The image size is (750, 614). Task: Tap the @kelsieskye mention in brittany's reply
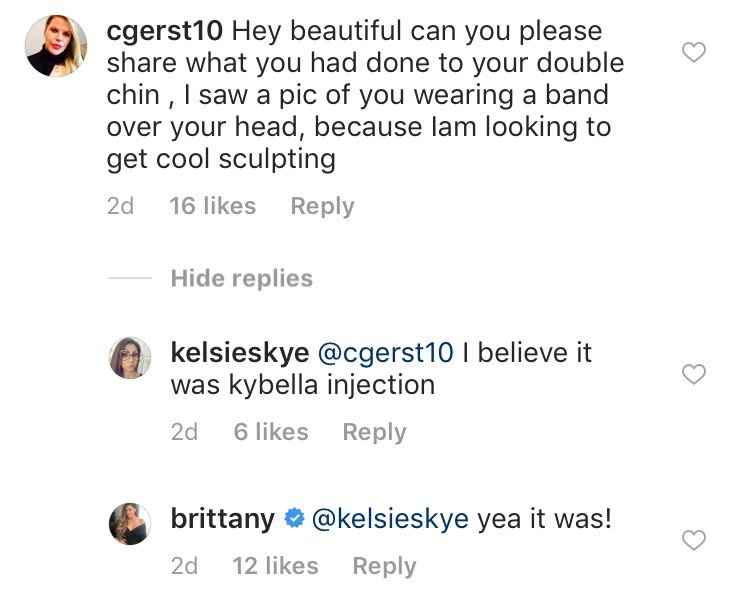[389, 519]
